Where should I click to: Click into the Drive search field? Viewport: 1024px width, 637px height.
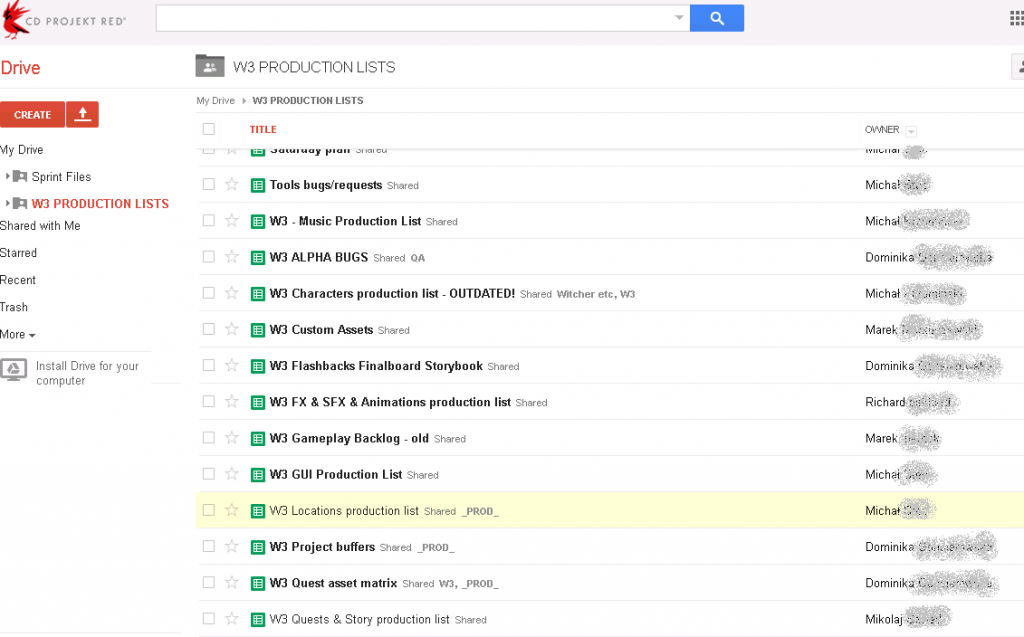(x=415, y=18)
